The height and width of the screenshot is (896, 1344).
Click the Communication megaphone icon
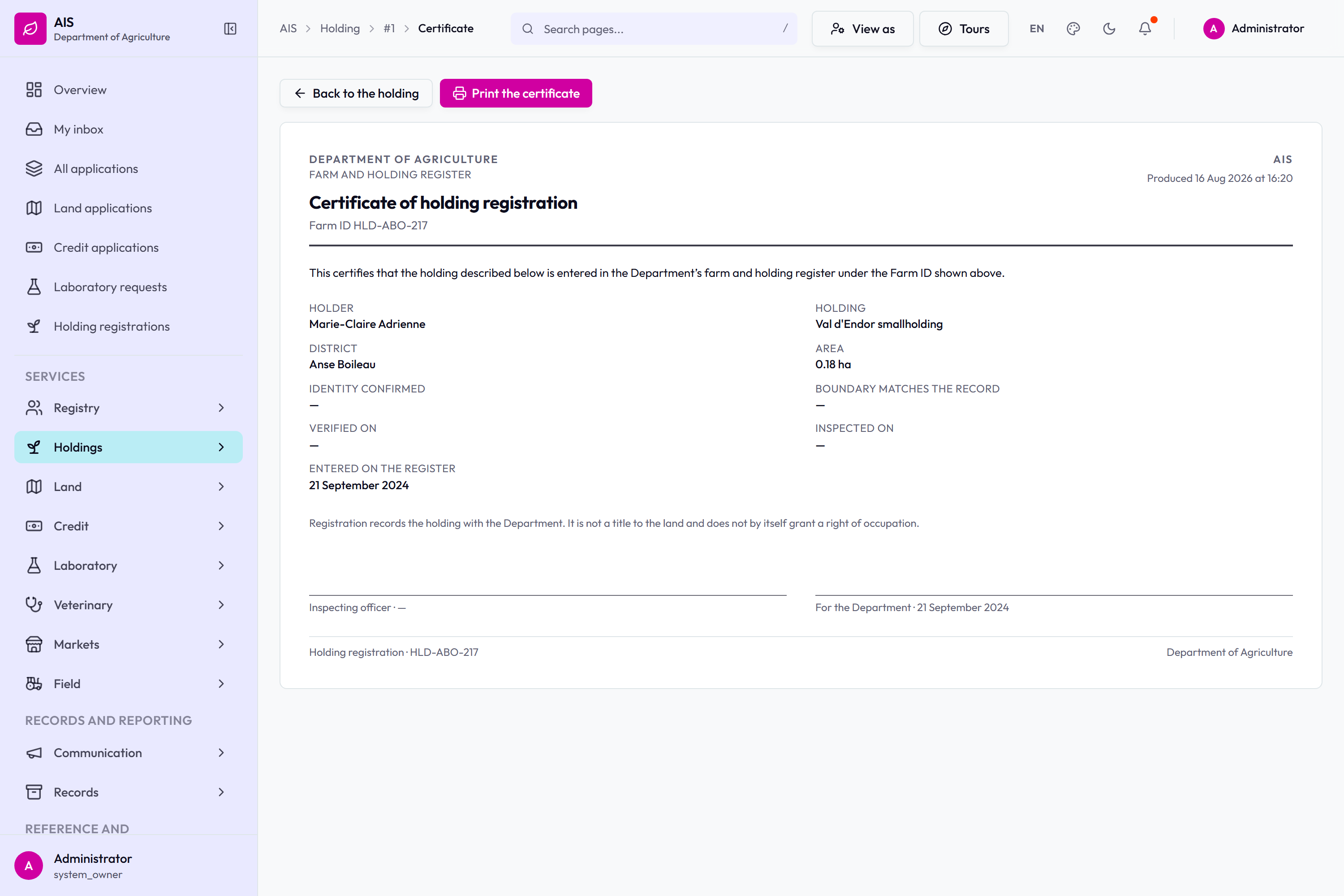click(34, 753)
